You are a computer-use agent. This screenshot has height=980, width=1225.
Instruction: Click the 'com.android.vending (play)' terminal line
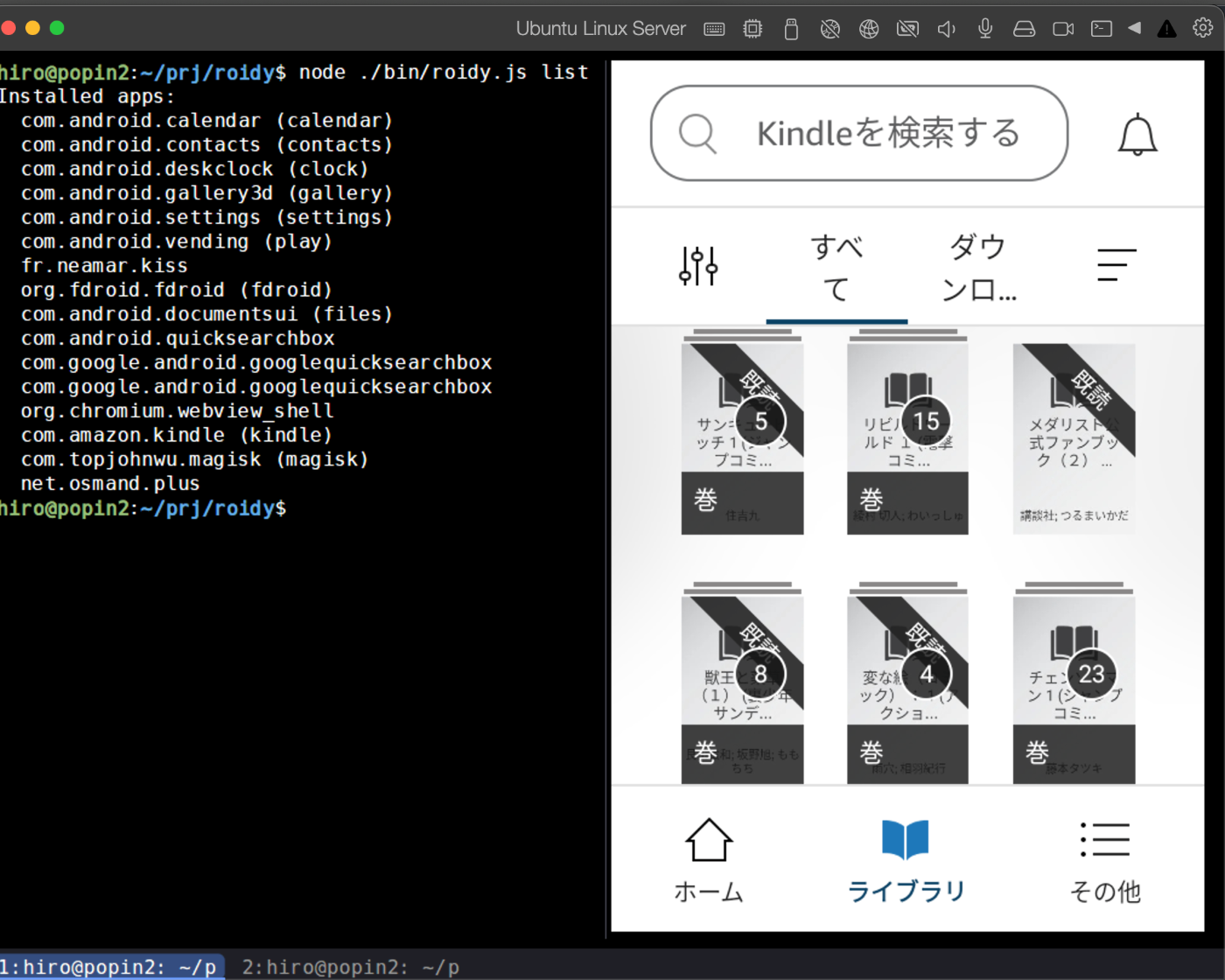click(177, 241)
